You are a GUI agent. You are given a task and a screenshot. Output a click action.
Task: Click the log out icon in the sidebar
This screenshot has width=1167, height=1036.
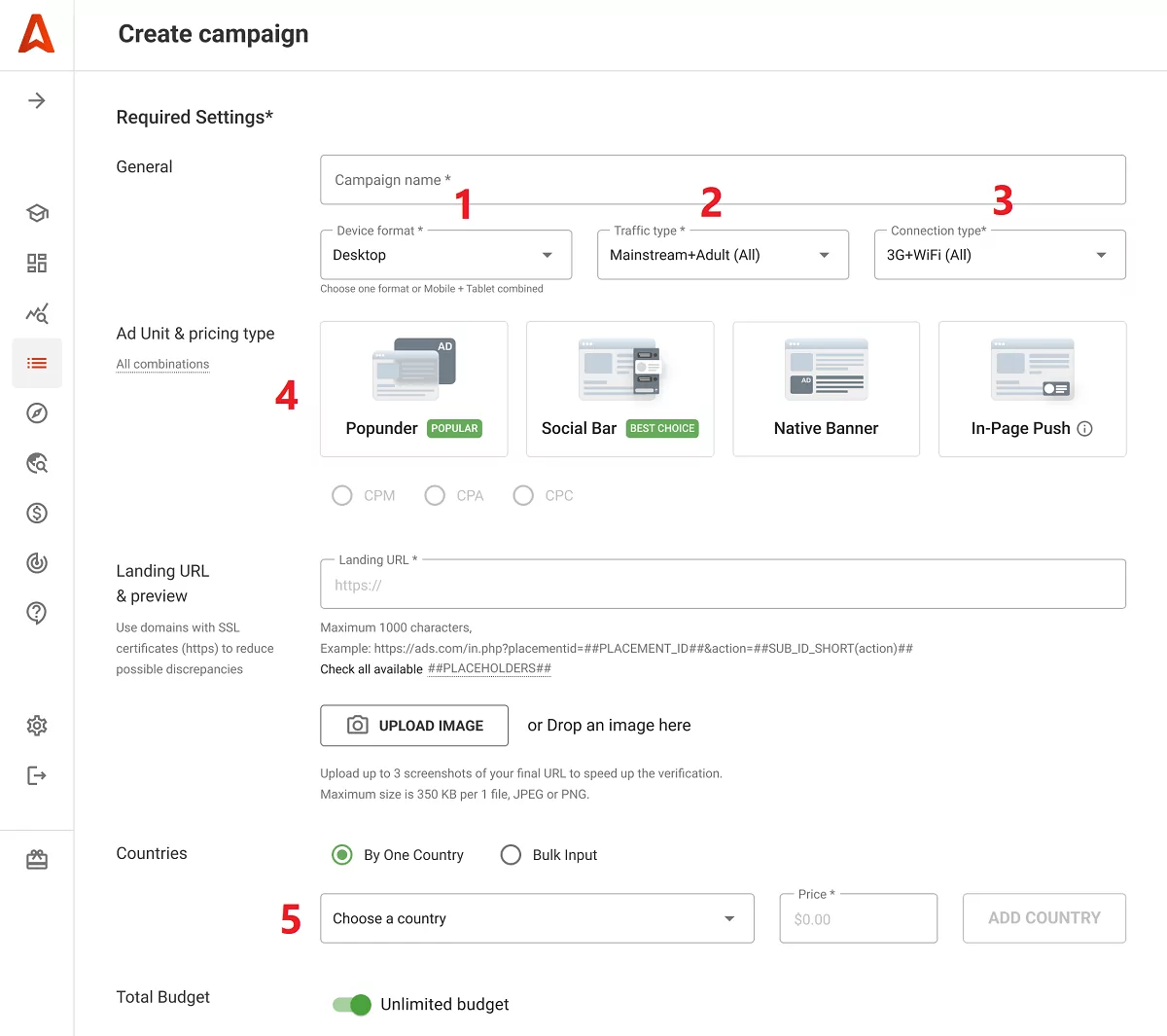pos(36,775)
